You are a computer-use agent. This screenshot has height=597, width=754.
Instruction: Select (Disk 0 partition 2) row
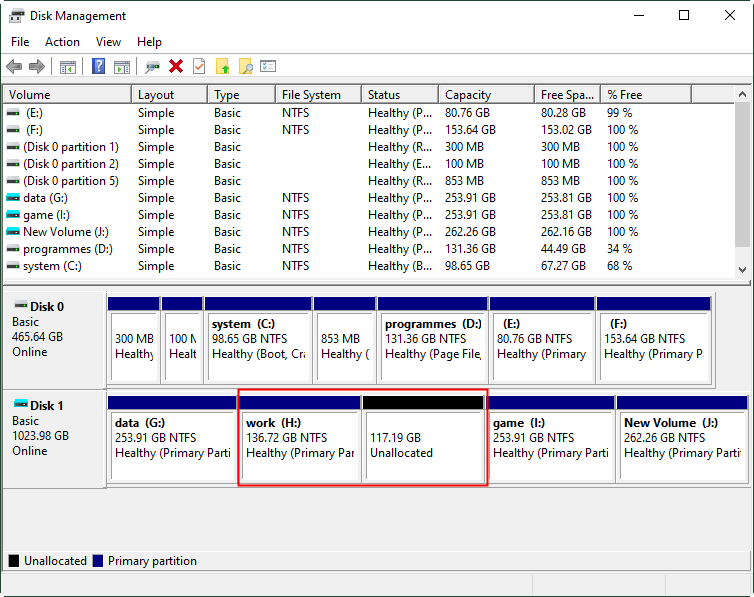point(369,164)
